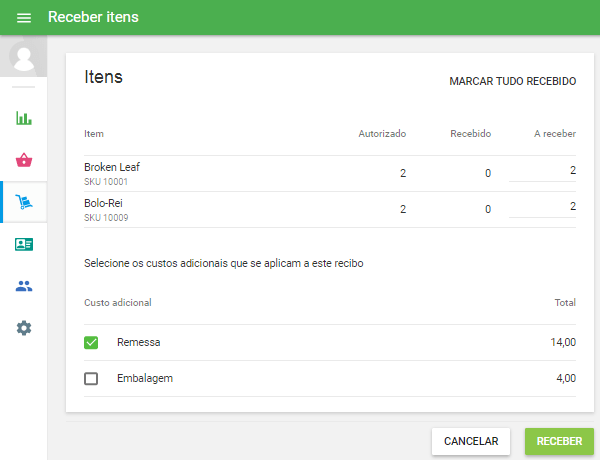Open the user profile avatar
This screenshot has height=460, width=600.
[x=23, y=56]
